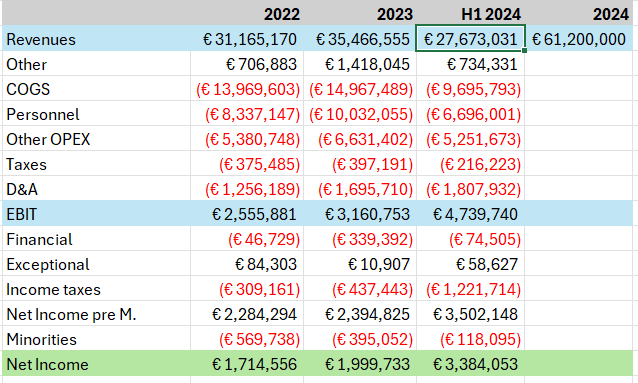Select the active cell € 27,673,031
The height and width of the screenshot is (383, 638).
[470, 38]
